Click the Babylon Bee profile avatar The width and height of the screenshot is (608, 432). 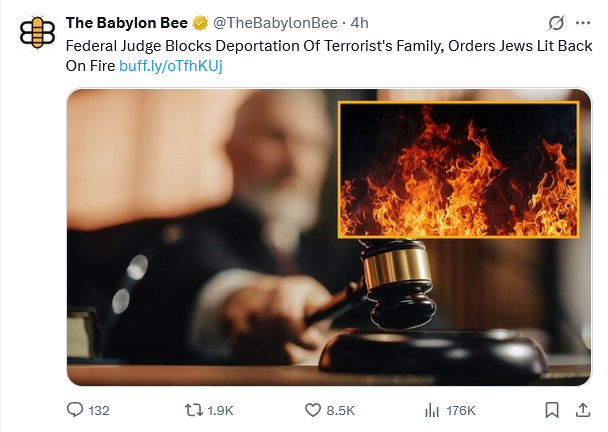[37, 33]
